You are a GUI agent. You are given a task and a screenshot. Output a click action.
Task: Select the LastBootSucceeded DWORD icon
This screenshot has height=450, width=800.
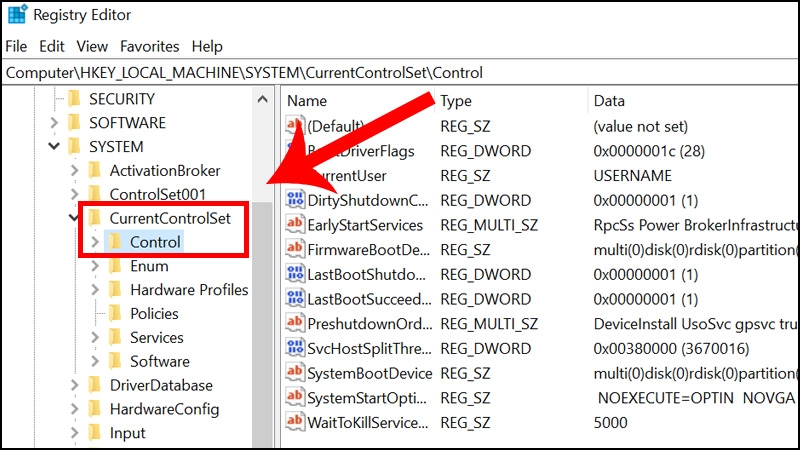tap(295, 298)
